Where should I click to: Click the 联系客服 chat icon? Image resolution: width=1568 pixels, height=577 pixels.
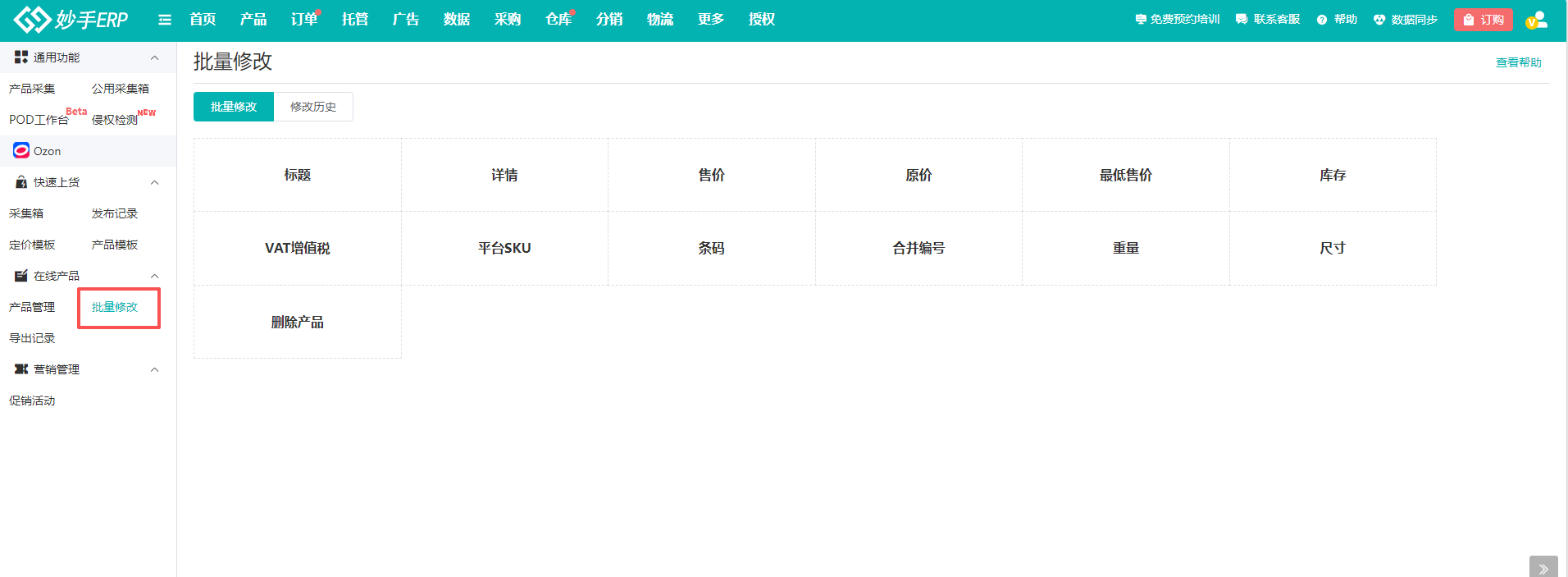coord(1242,20)
